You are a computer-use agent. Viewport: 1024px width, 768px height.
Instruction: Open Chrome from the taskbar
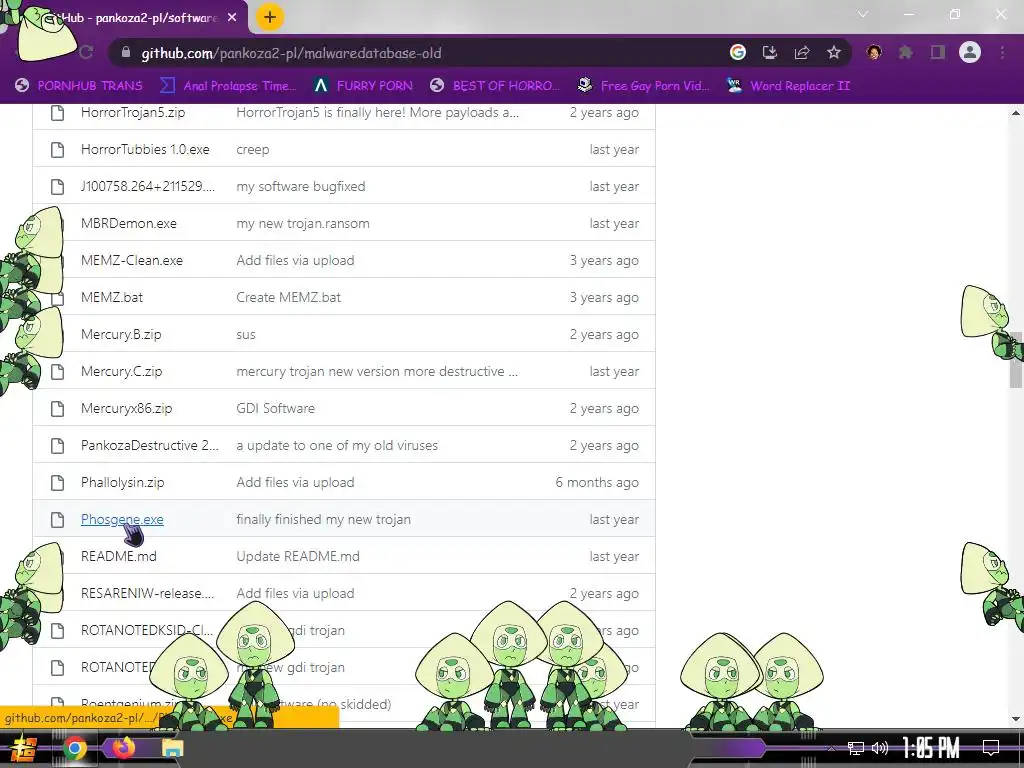click(74, 748)
